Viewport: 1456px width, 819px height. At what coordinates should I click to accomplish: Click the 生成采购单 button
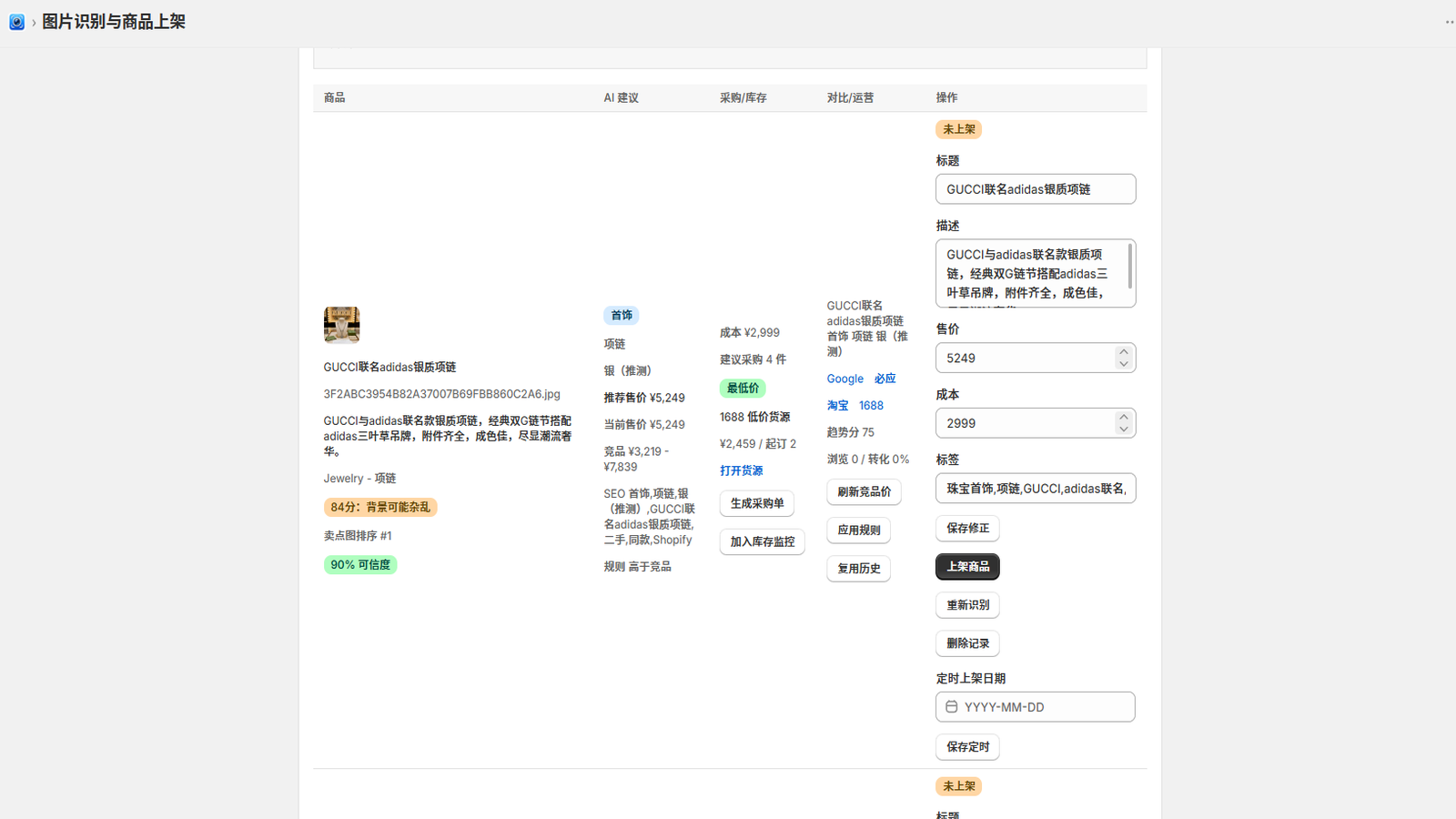[x=757, y=503]
